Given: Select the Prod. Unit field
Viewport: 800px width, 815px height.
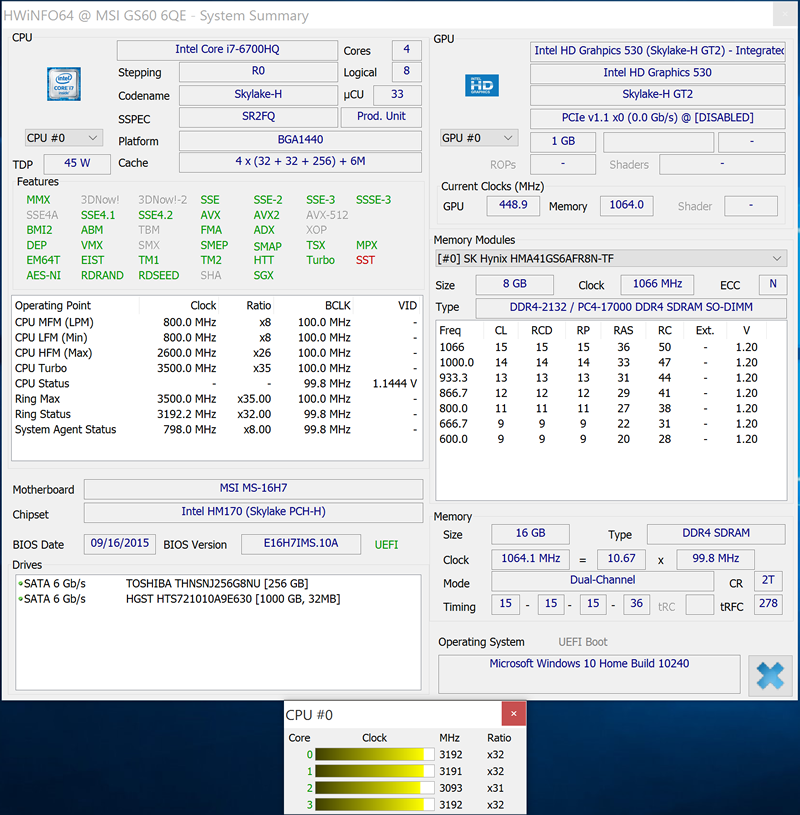Looking at the screenshot, I should (x=381, y=116).
